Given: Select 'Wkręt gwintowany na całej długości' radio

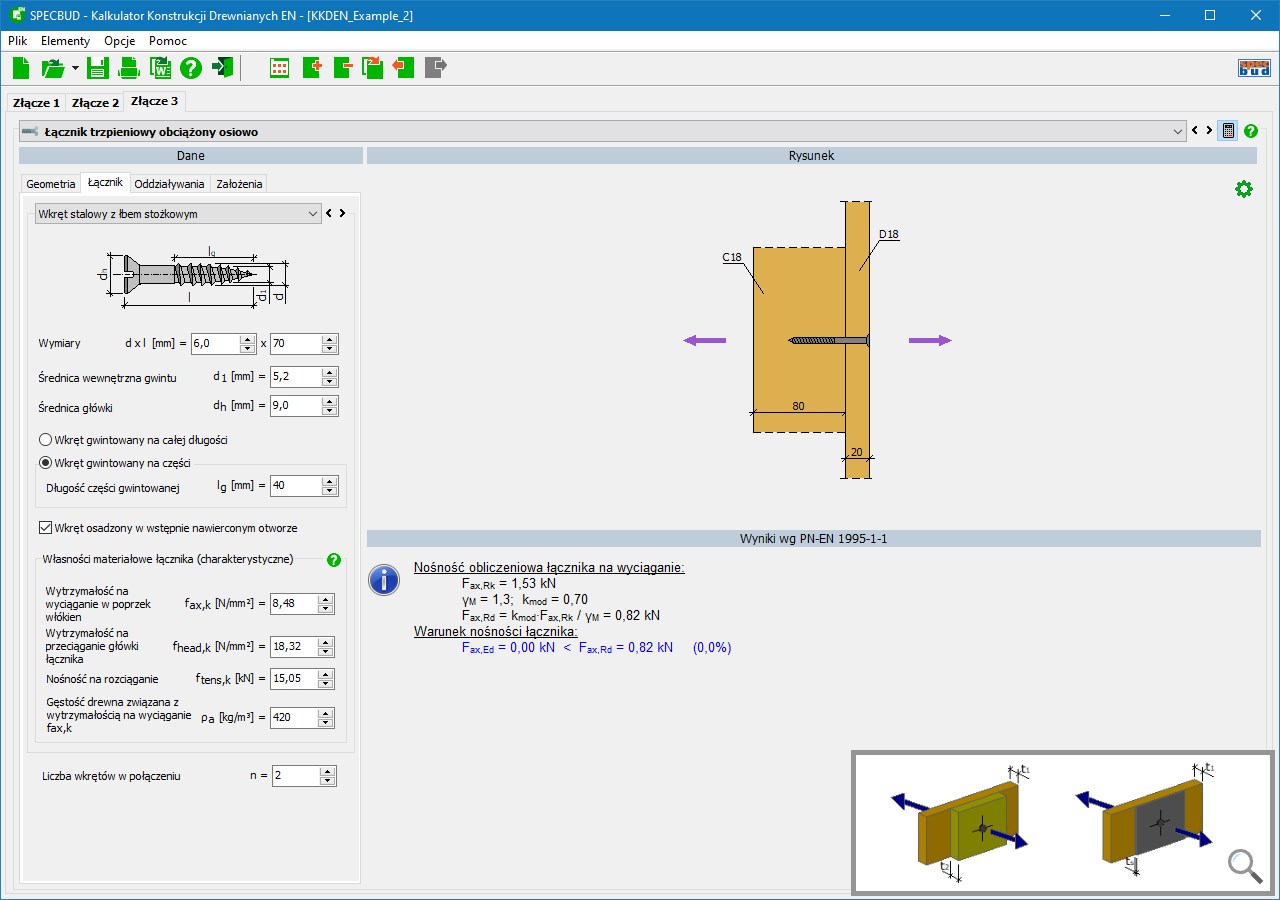Looking at the screenshot, I should coord(45,440).
